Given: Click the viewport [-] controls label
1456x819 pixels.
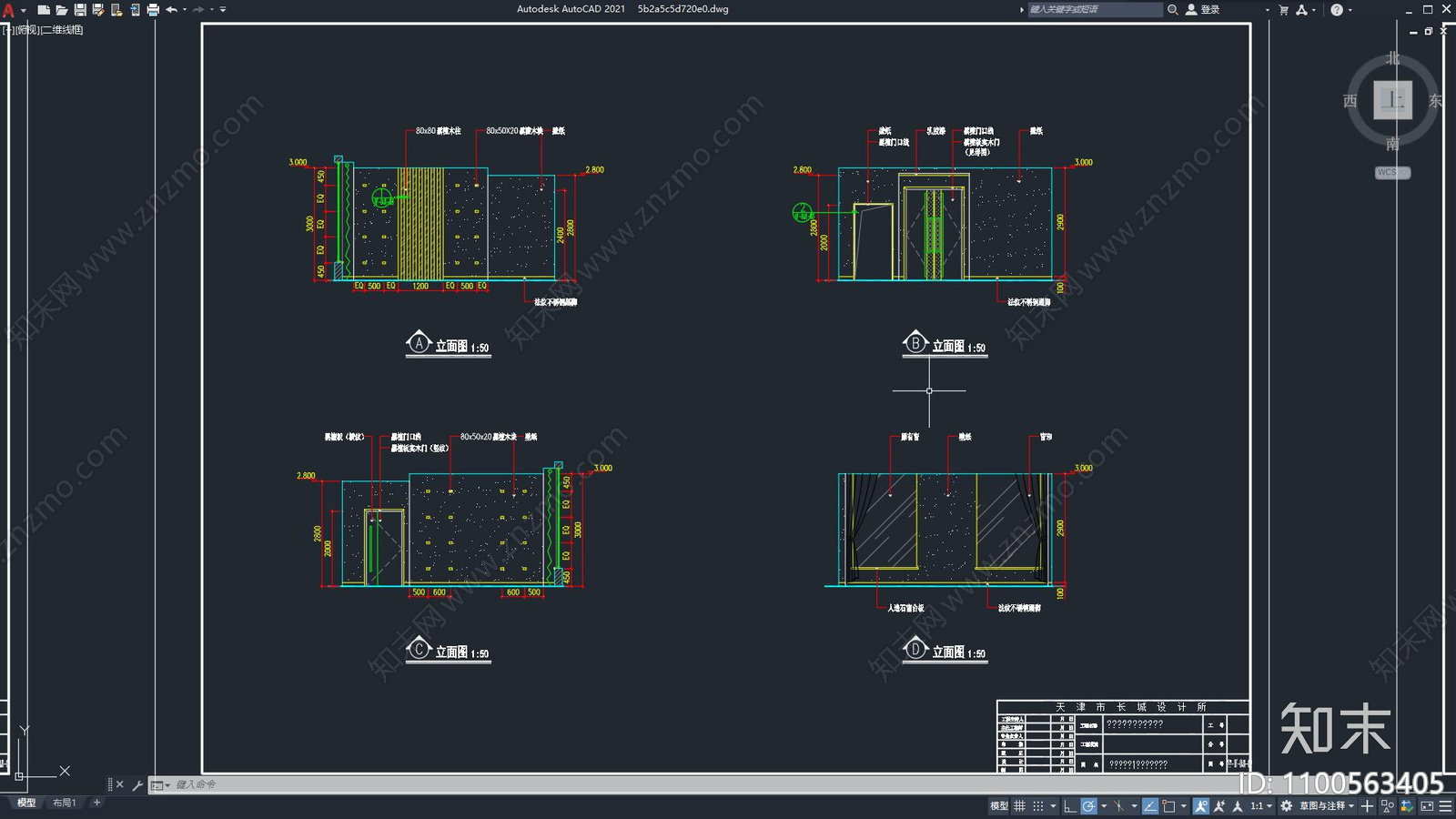Looking at the screenshot, I should 8,30.
